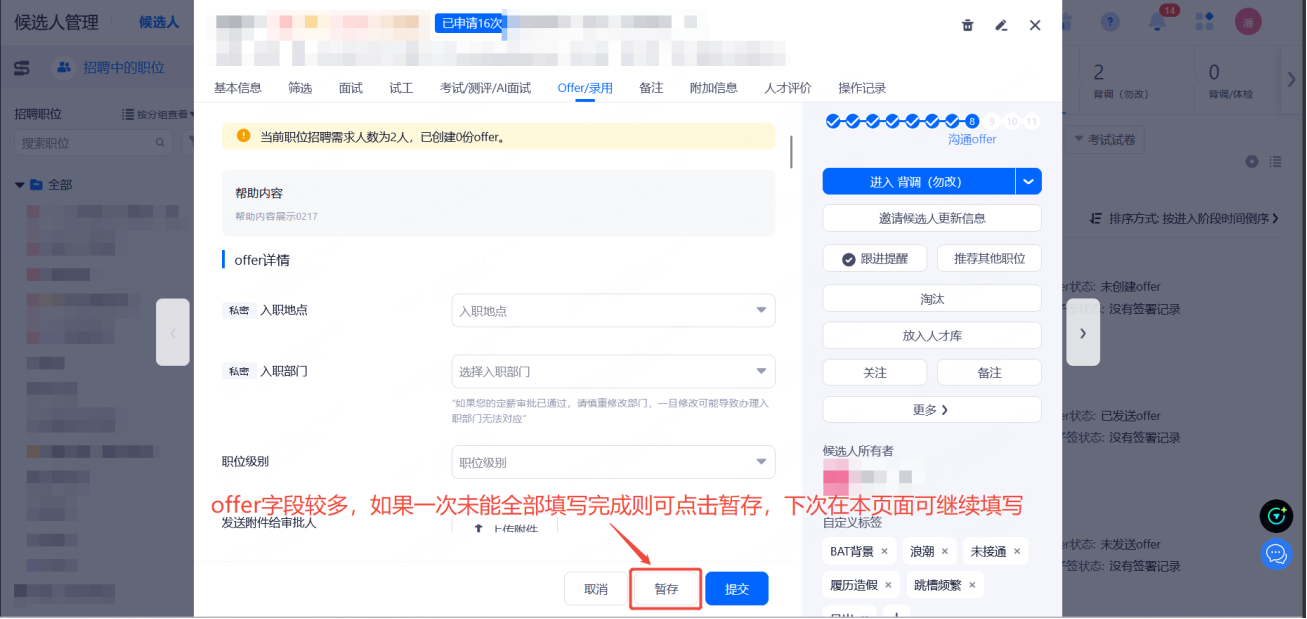Open the 职位级别 dropdown

click(x=613, y=462)
